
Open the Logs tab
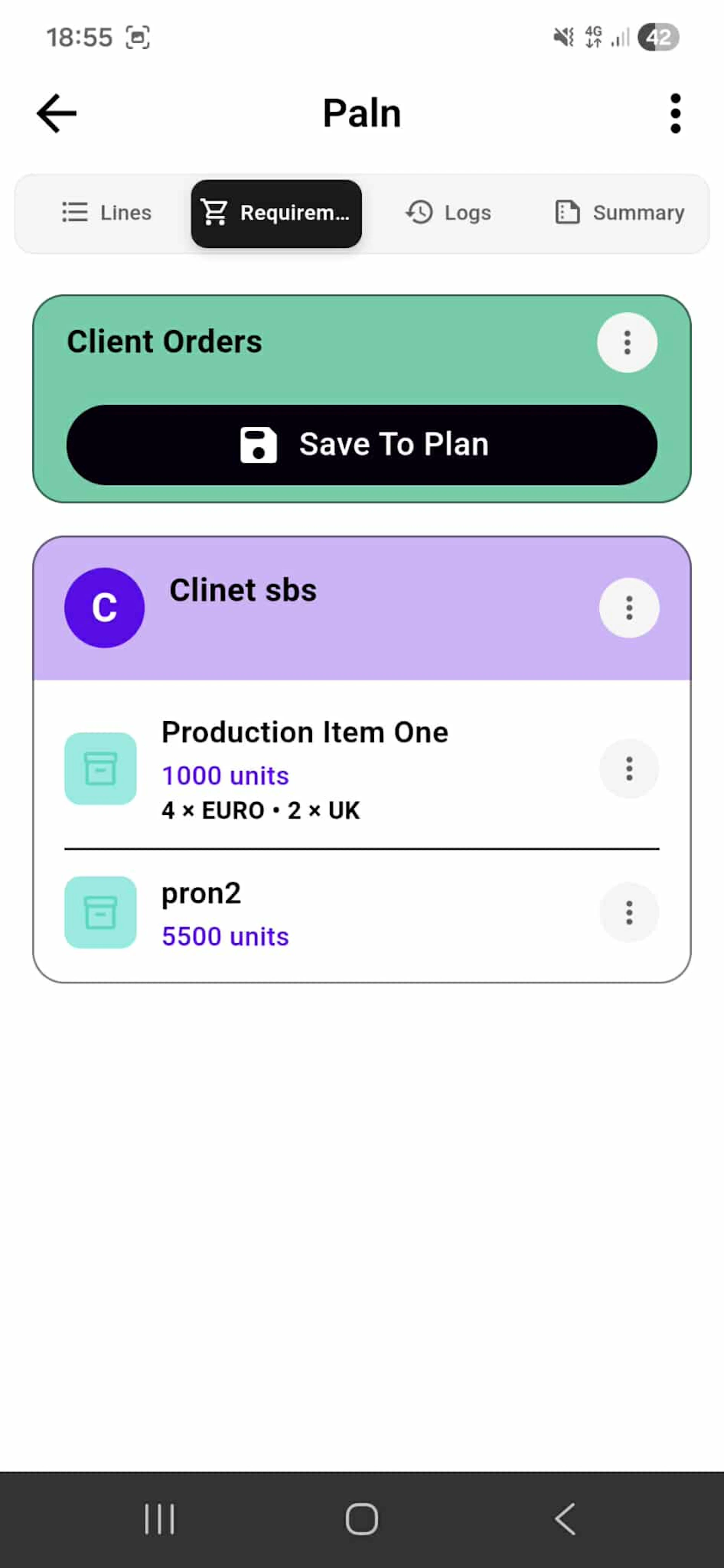pyautogui.click(x=449, y=213)
